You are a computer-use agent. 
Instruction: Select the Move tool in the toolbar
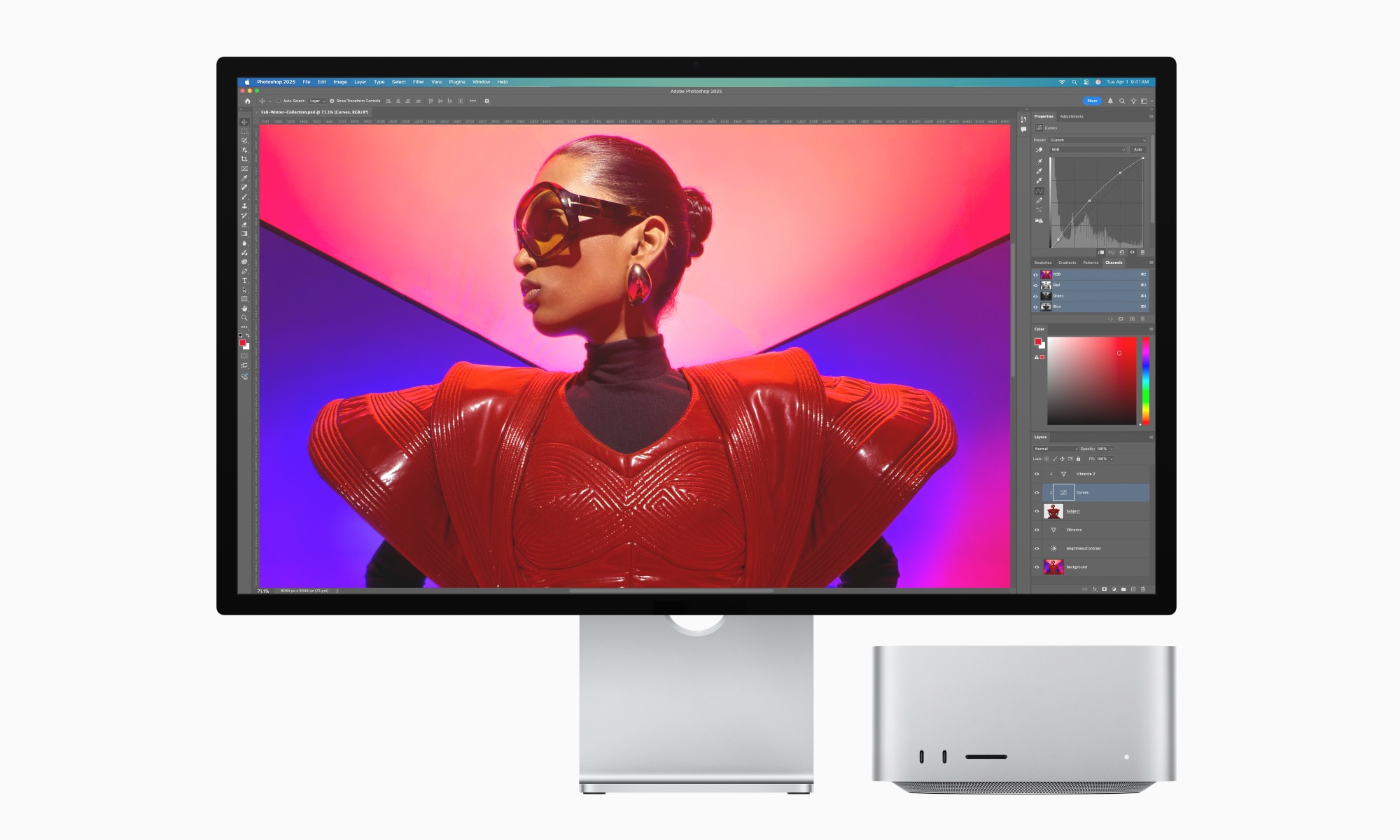pyautogui.click(x=244, y=122)
